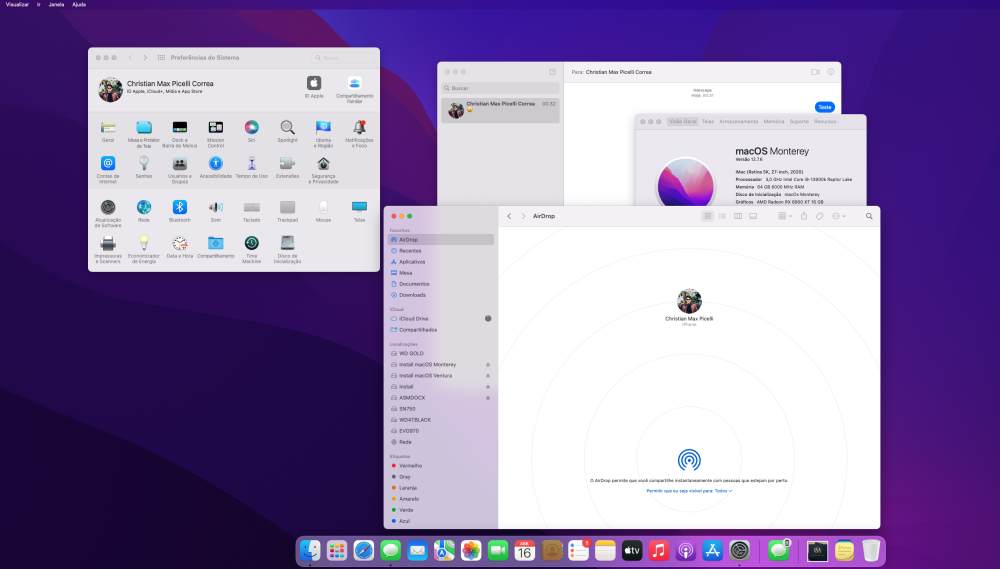
Task: Select the Verde tag in sidebar
Action: [x=441, y=510]
